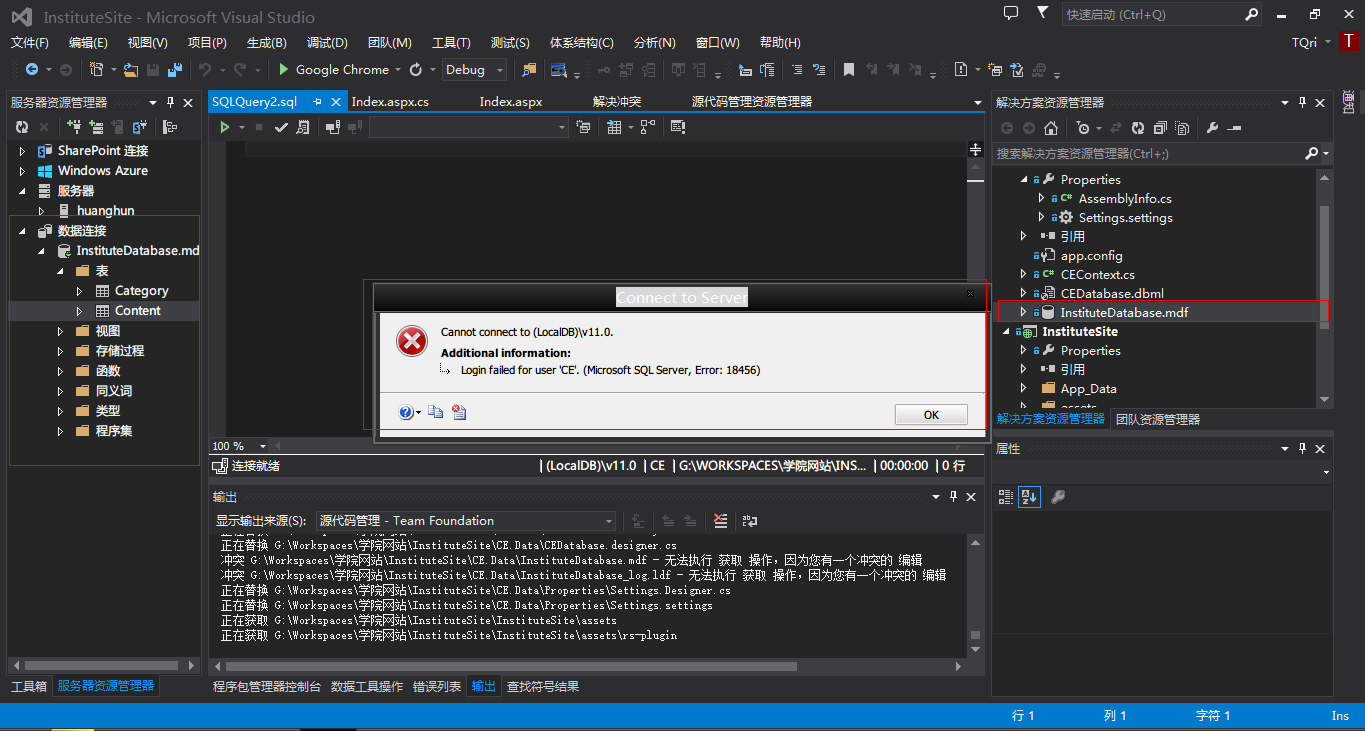Viewport: 1365px width, 731px height.
Task: Open Properties wrench in Solution Explorer toolbar
Action: tap(1213, 128)
